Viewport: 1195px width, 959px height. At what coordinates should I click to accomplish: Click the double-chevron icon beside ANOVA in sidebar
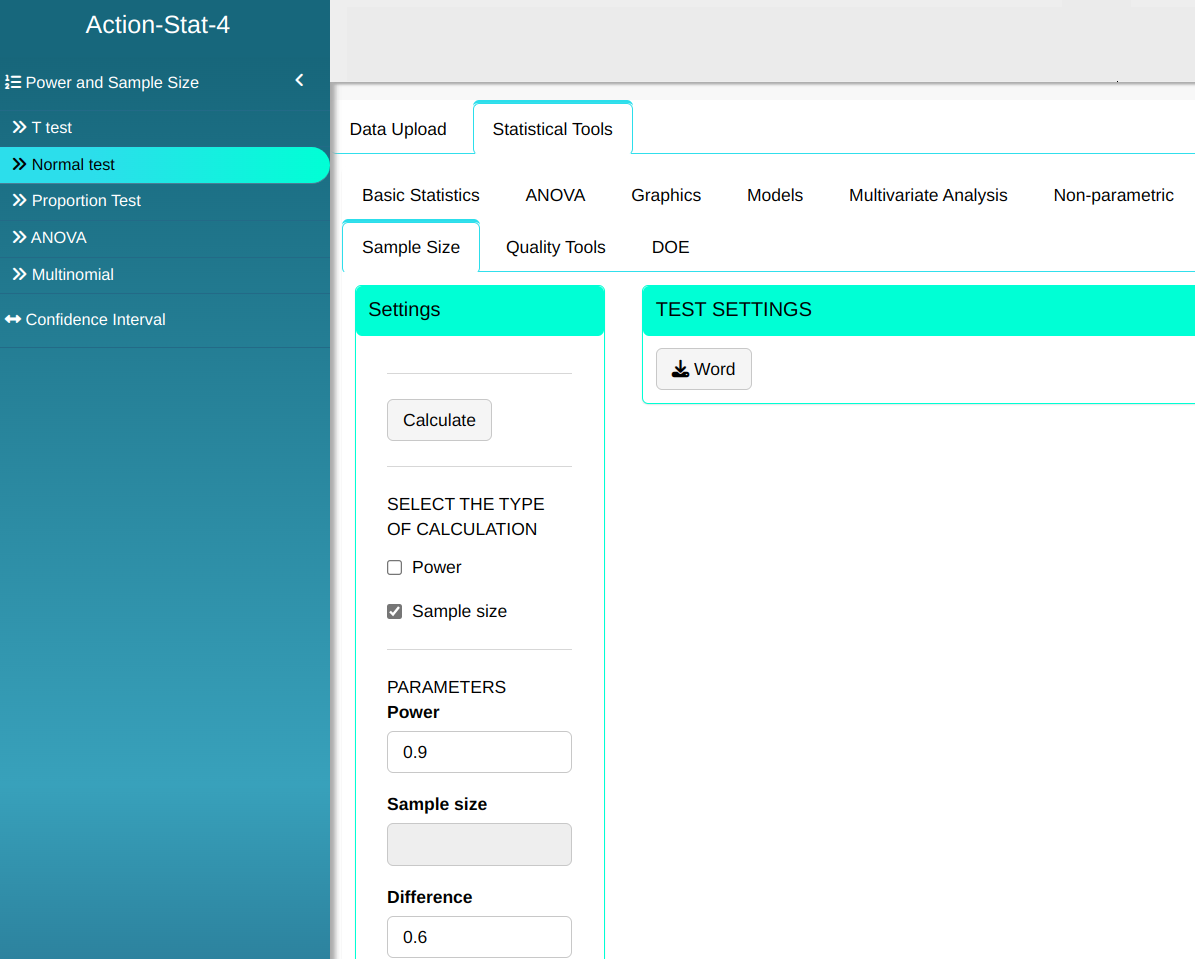[19, 238]
